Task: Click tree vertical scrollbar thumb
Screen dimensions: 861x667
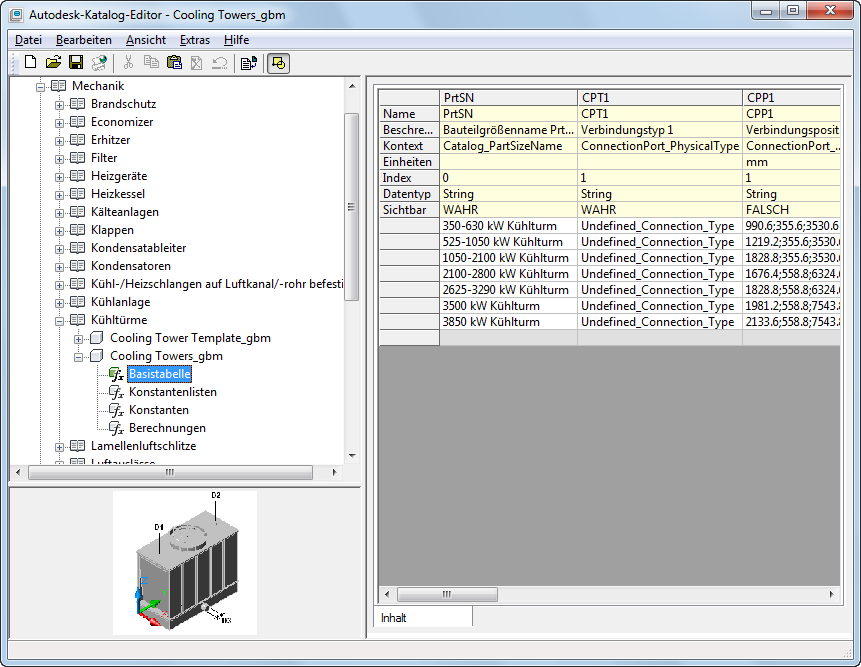Action: click(351, 206)
